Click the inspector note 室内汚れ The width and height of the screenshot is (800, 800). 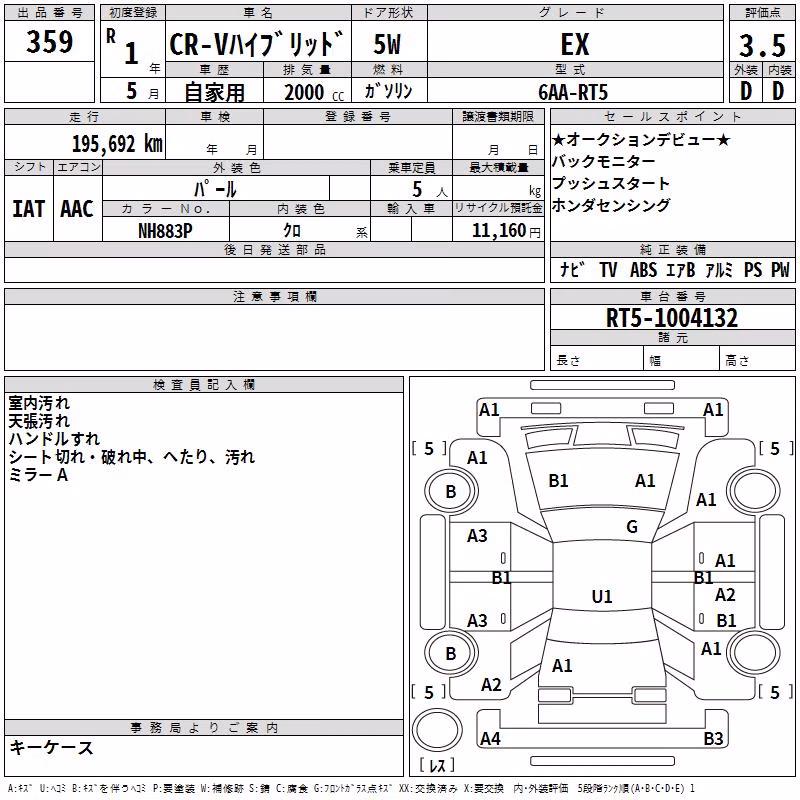pyautogui.click(x=39, y=403)
